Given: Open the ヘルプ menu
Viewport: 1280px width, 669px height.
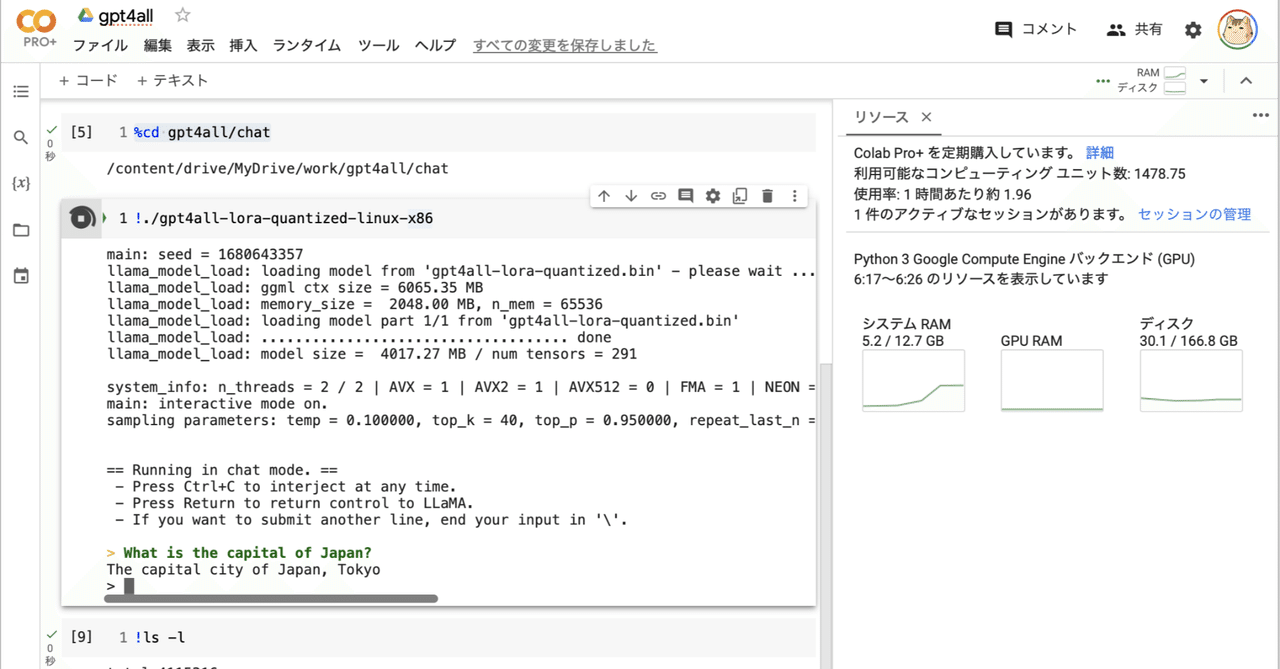Looking at the screenshot, I should (435, 45).
